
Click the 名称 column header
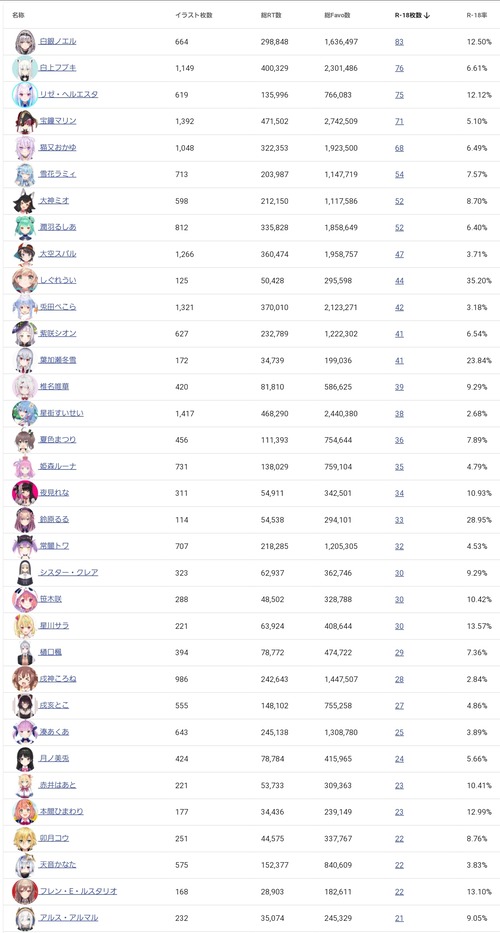18,15
